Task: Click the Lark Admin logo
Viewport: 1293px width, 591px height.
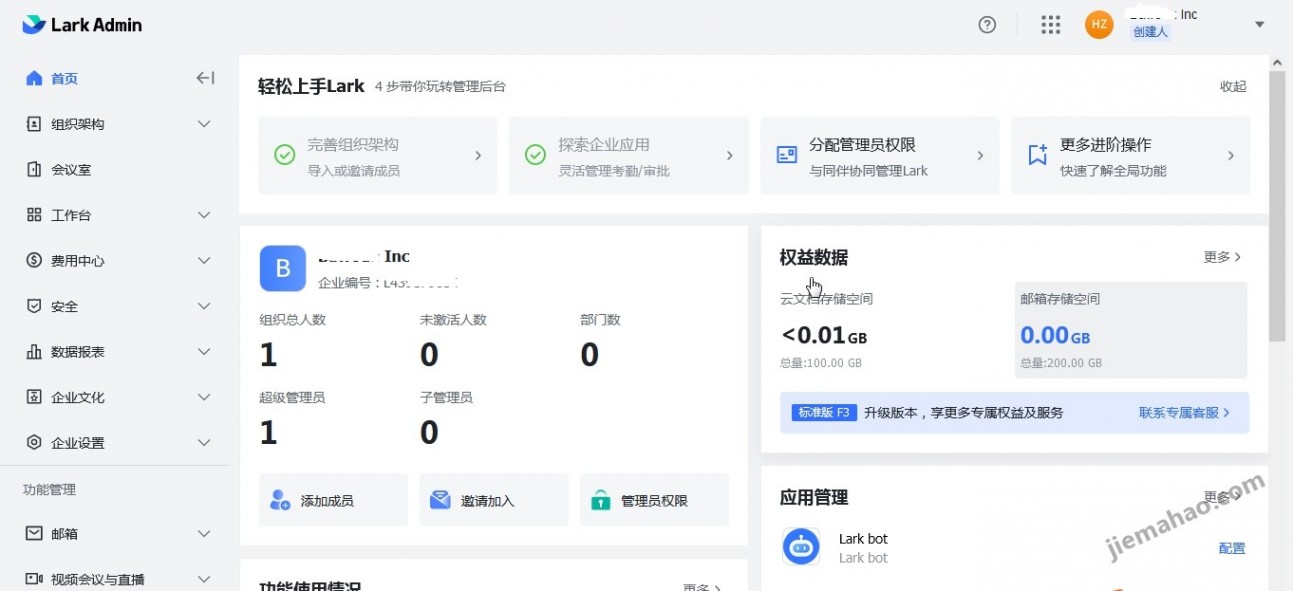Action: click(80, 24)
